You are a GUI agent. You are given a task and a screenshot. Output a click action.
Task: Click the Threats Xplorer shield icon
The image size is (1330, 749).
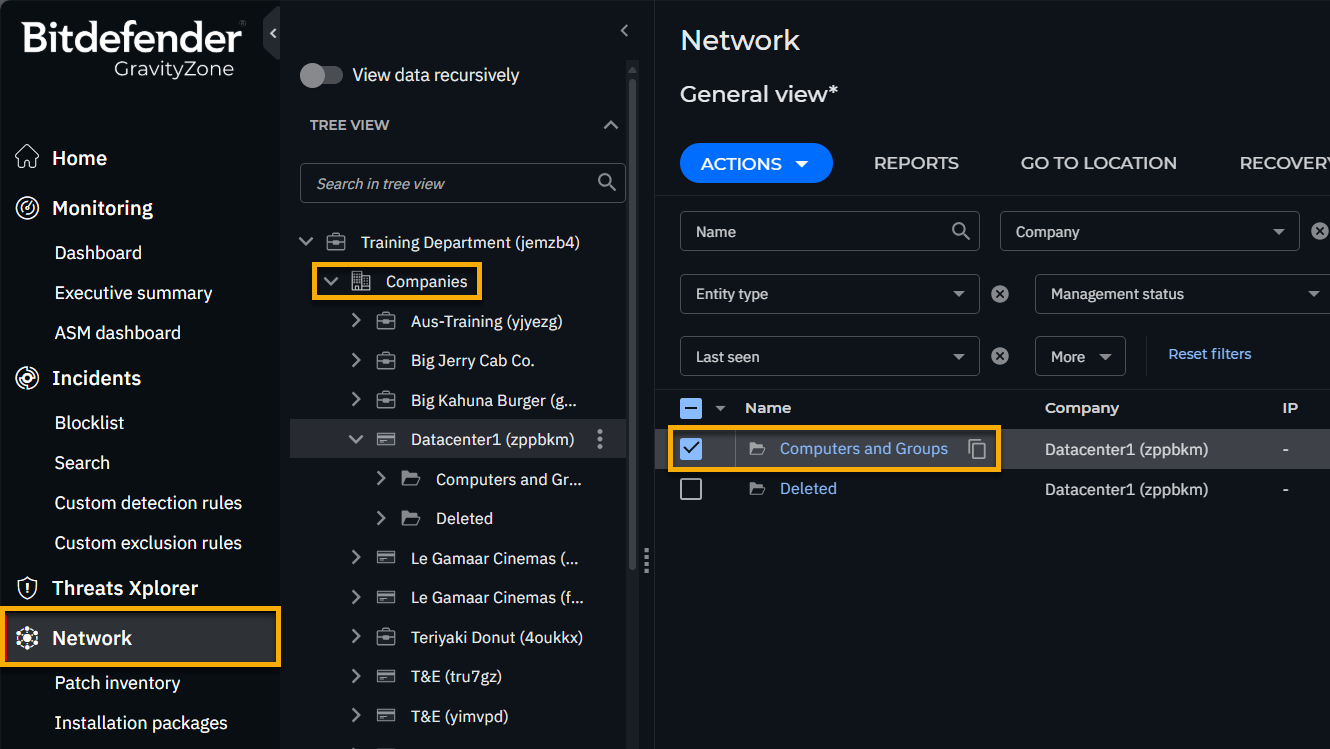[27, 588]
